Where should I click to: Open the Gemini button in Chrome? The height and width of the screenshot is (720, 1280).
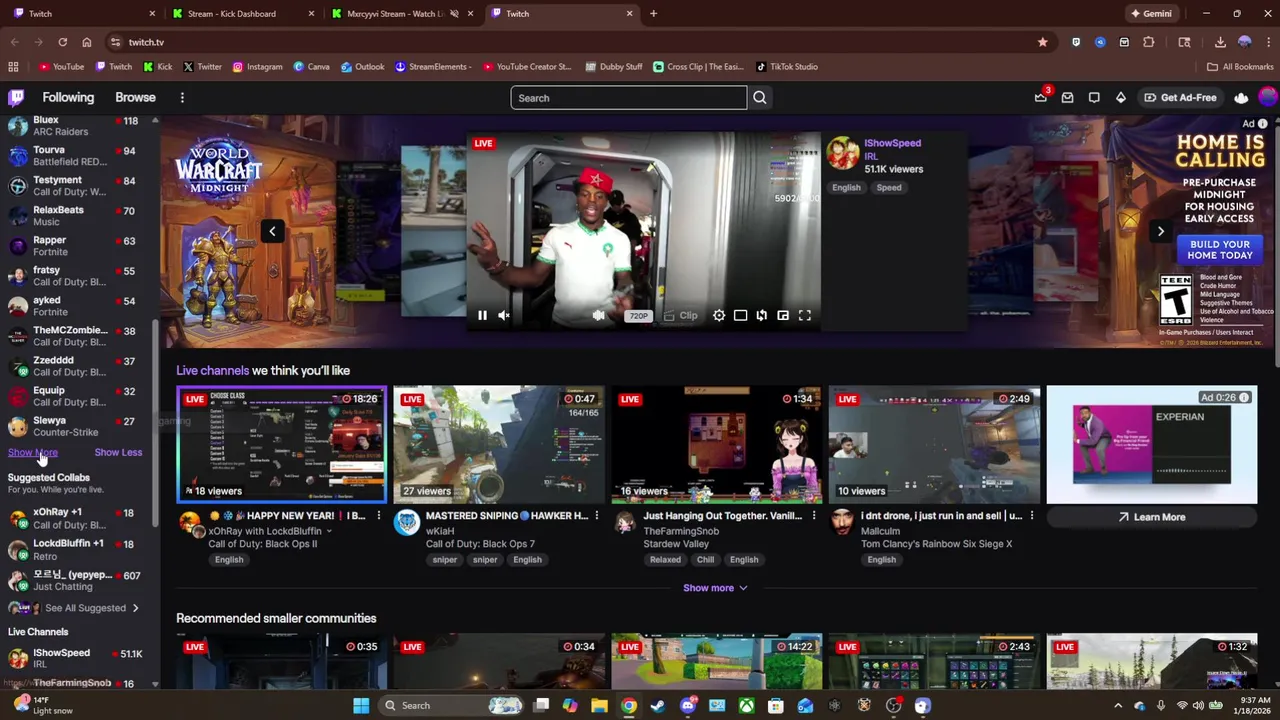[x=1150, y=13]
